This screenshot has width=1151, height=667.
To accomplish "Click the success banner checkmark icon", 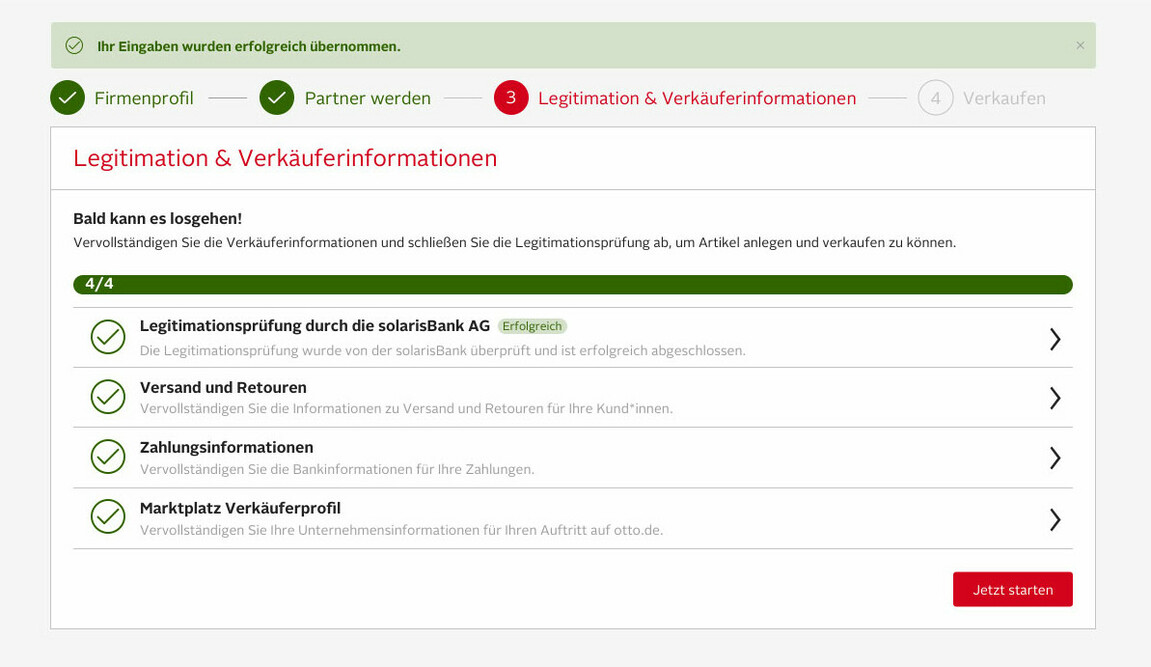I will (74, 45).
